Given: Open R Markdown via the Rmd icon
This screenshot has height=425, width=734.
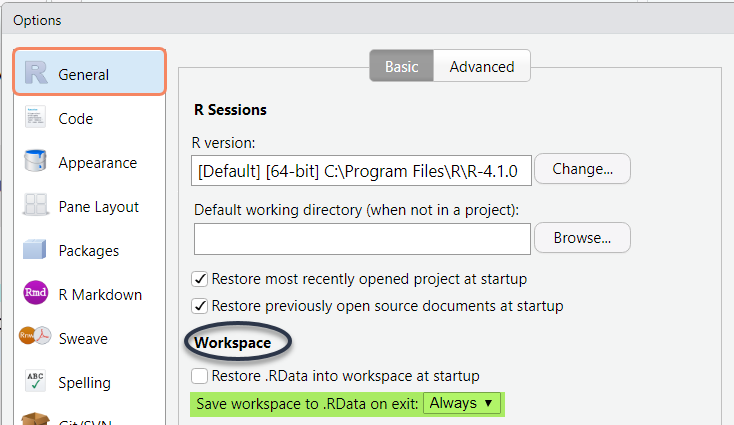Looking at the screenshot, I should point(36,294).
